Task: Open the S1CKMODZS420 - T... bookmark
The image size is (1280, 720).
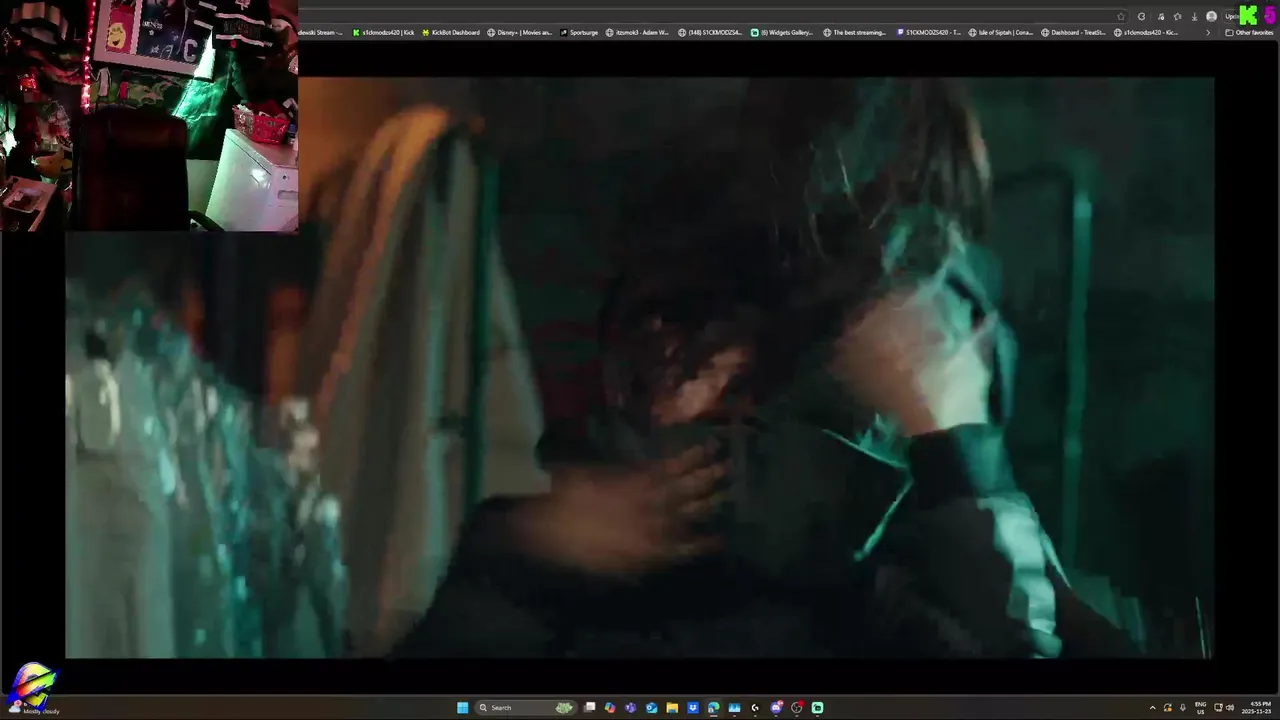Action: click(929, 32)
